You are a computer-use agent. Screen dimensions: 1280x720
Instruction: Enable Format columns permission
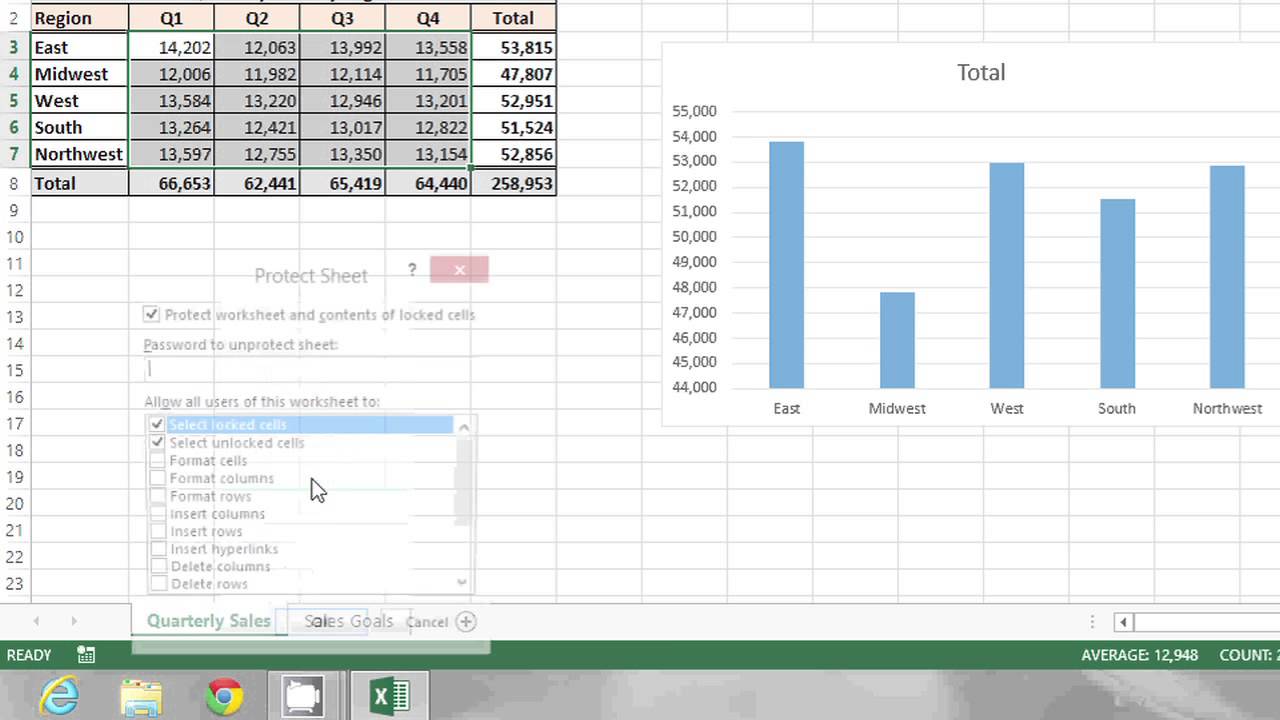pyautogui.click(x=157, y=478)
